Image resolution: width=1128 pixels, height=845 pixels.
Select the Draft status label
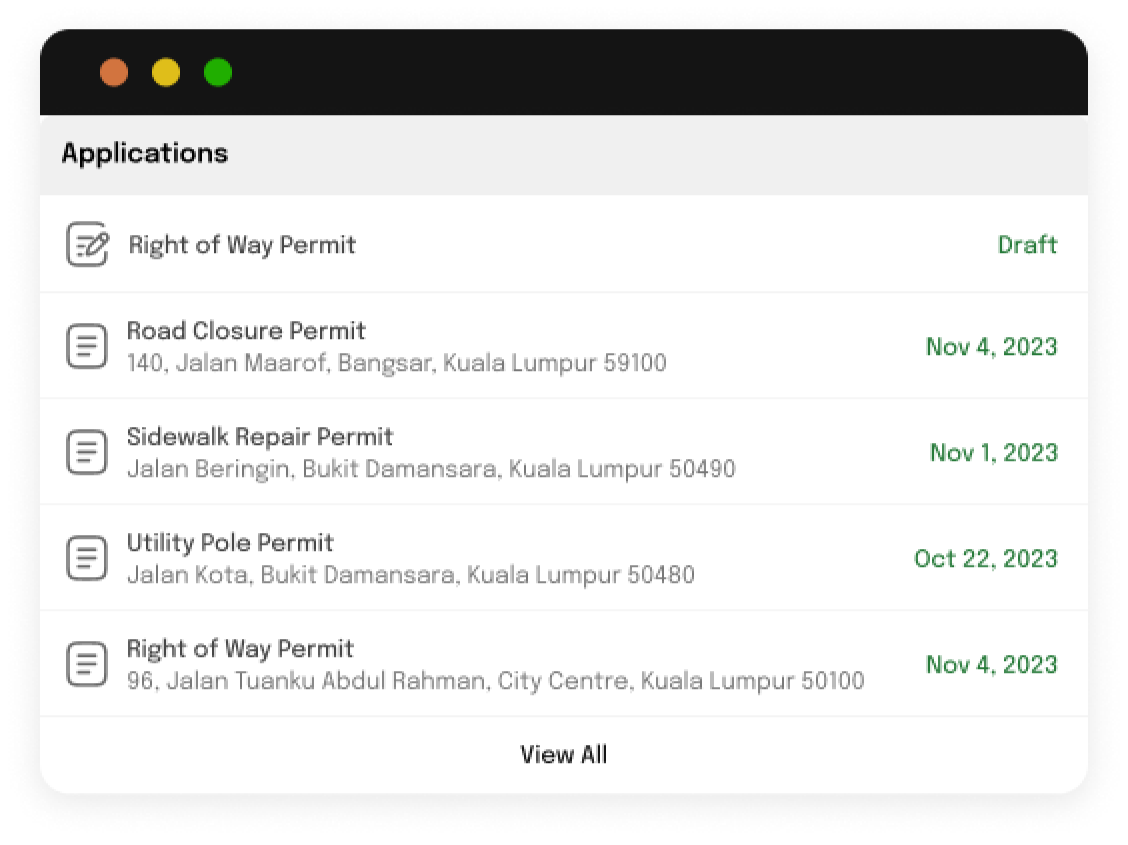[x=1027, y=245]
